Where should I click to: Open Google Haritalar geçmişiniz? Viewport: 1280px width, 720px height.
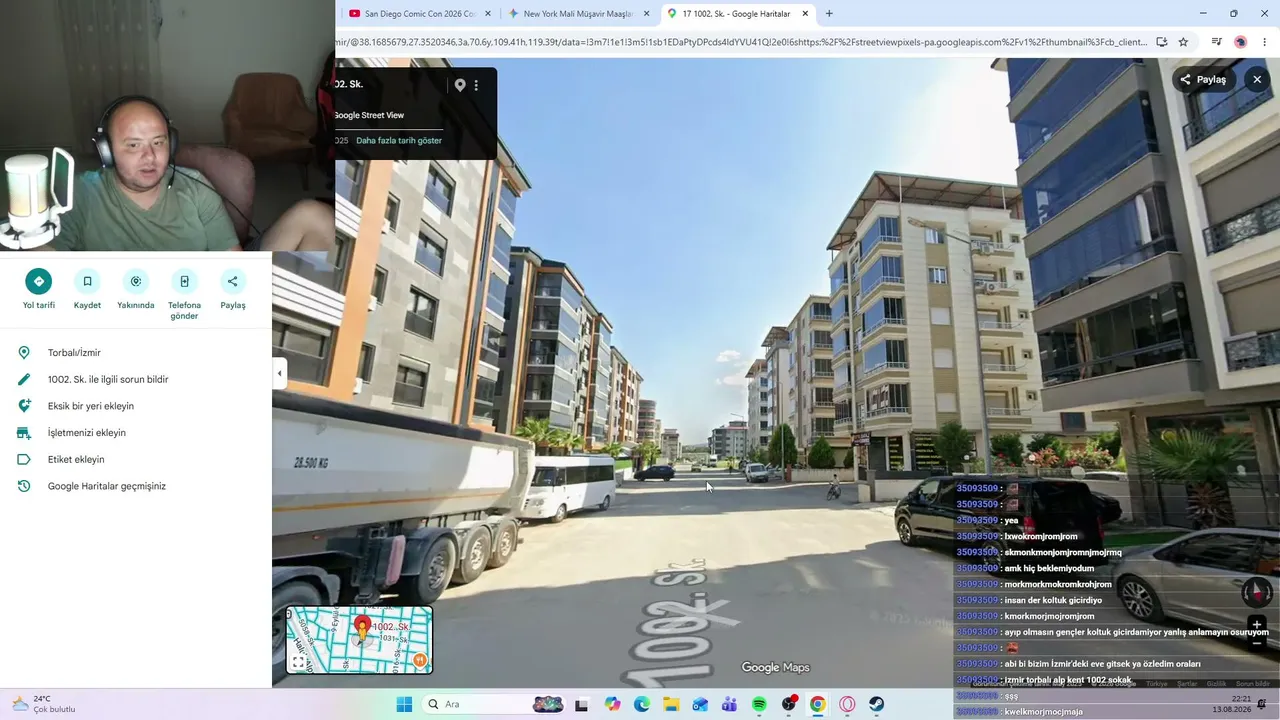[136, 486]
